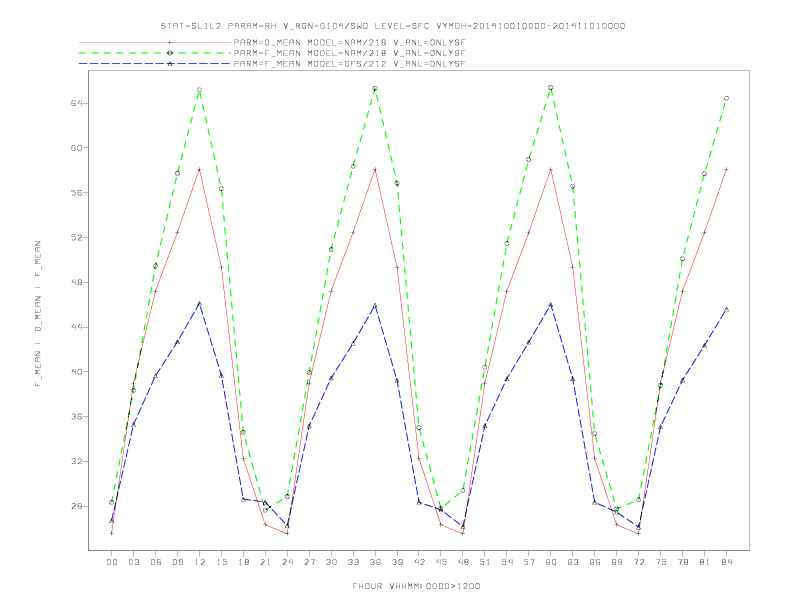Click the 30 forecast hour tick label
The image size is (792, 612).
tap(331, 562)
